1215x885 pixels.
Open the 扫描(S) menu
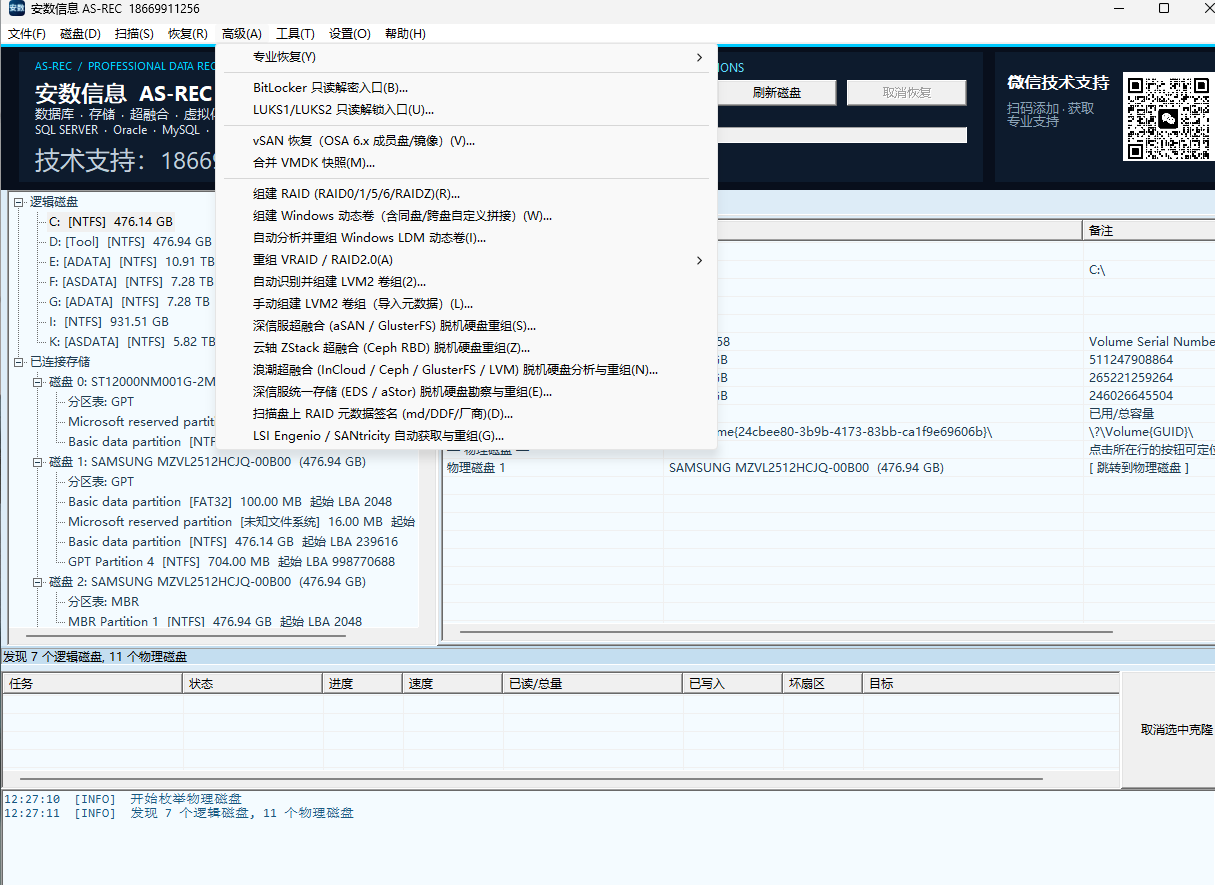[134, 34]
